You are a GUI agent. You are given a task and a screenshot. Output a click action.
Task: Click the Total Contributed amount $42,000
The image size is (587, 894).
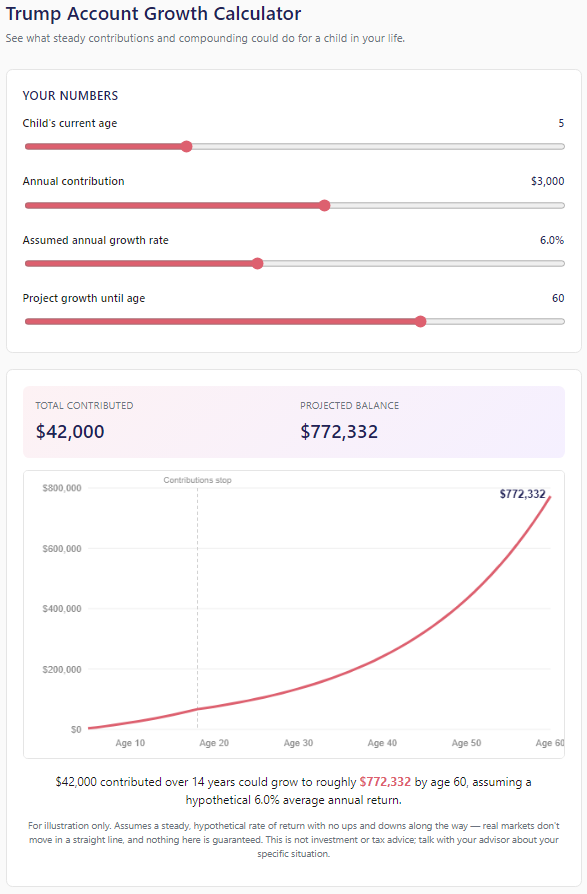70,432
